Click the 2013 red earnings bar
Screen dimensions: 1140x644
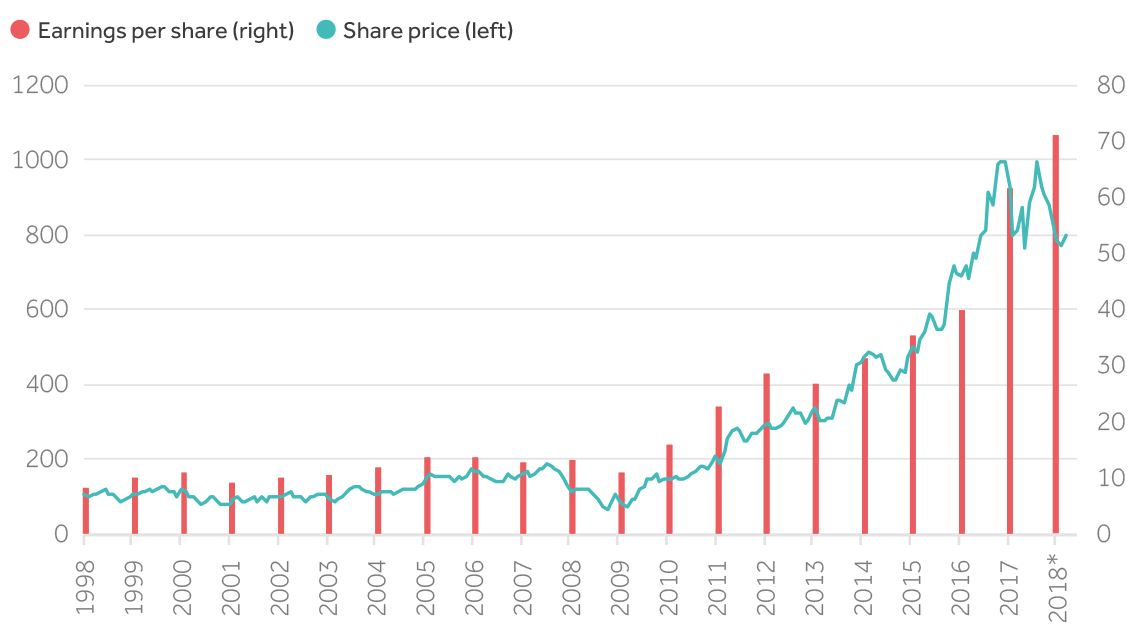tap(816, 459)
